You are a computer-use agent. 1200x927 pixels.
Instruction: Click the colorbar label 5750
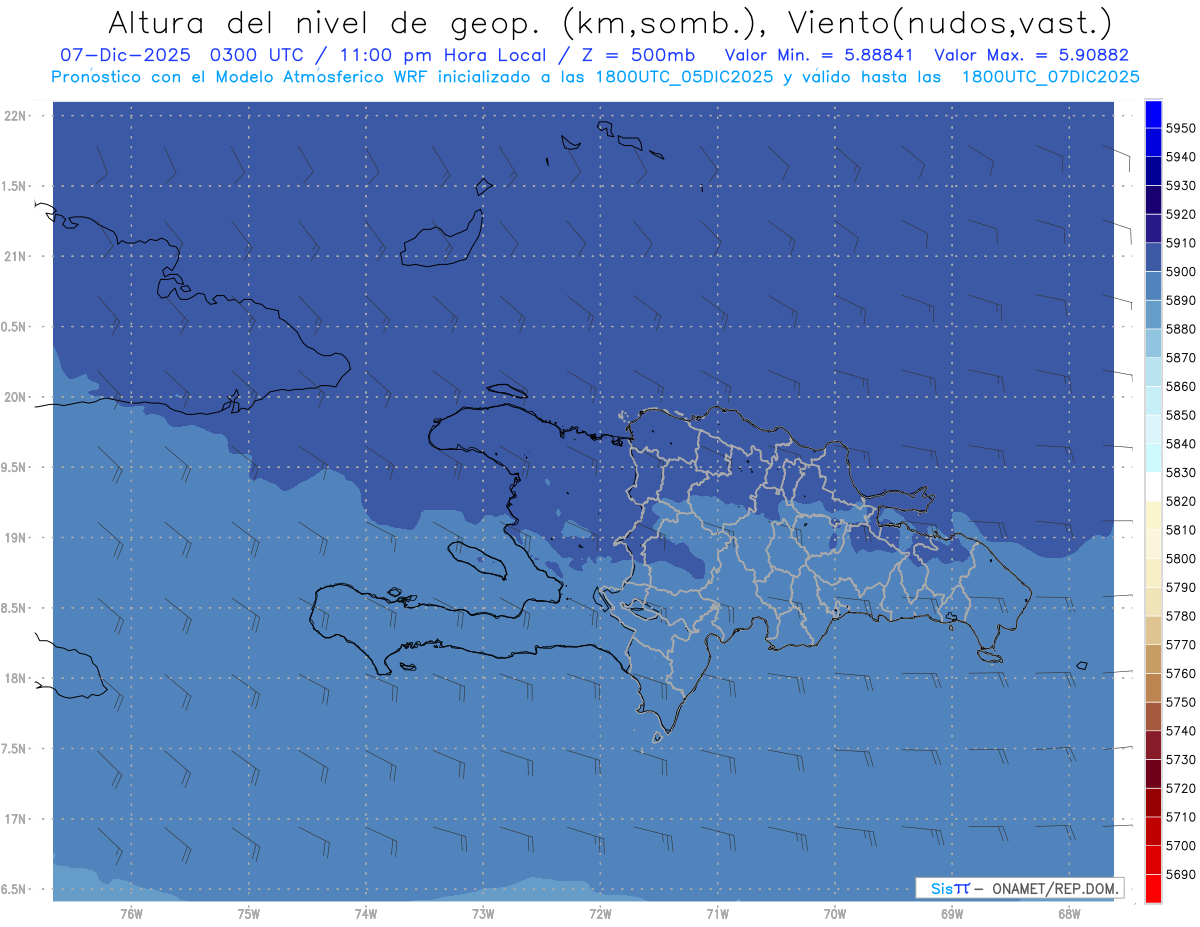tap(1180, 702)
